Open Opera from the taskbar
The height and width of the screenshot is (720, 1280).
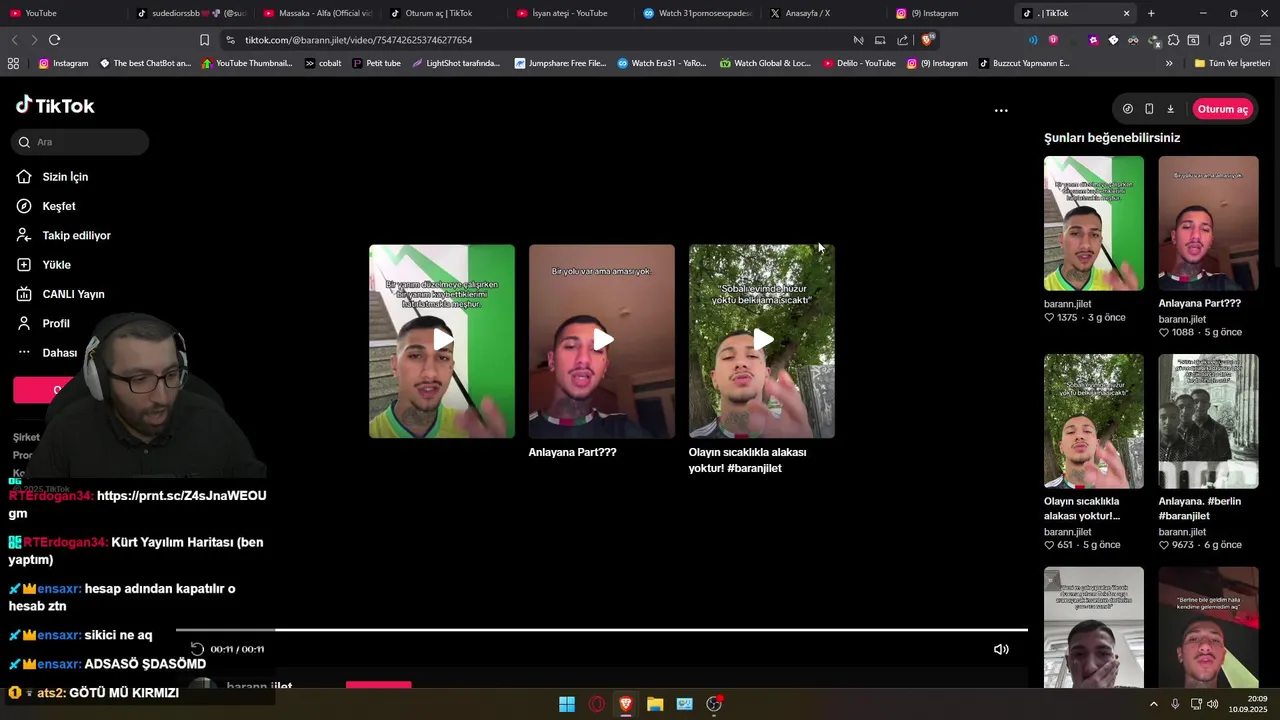(x=597, y=704)
